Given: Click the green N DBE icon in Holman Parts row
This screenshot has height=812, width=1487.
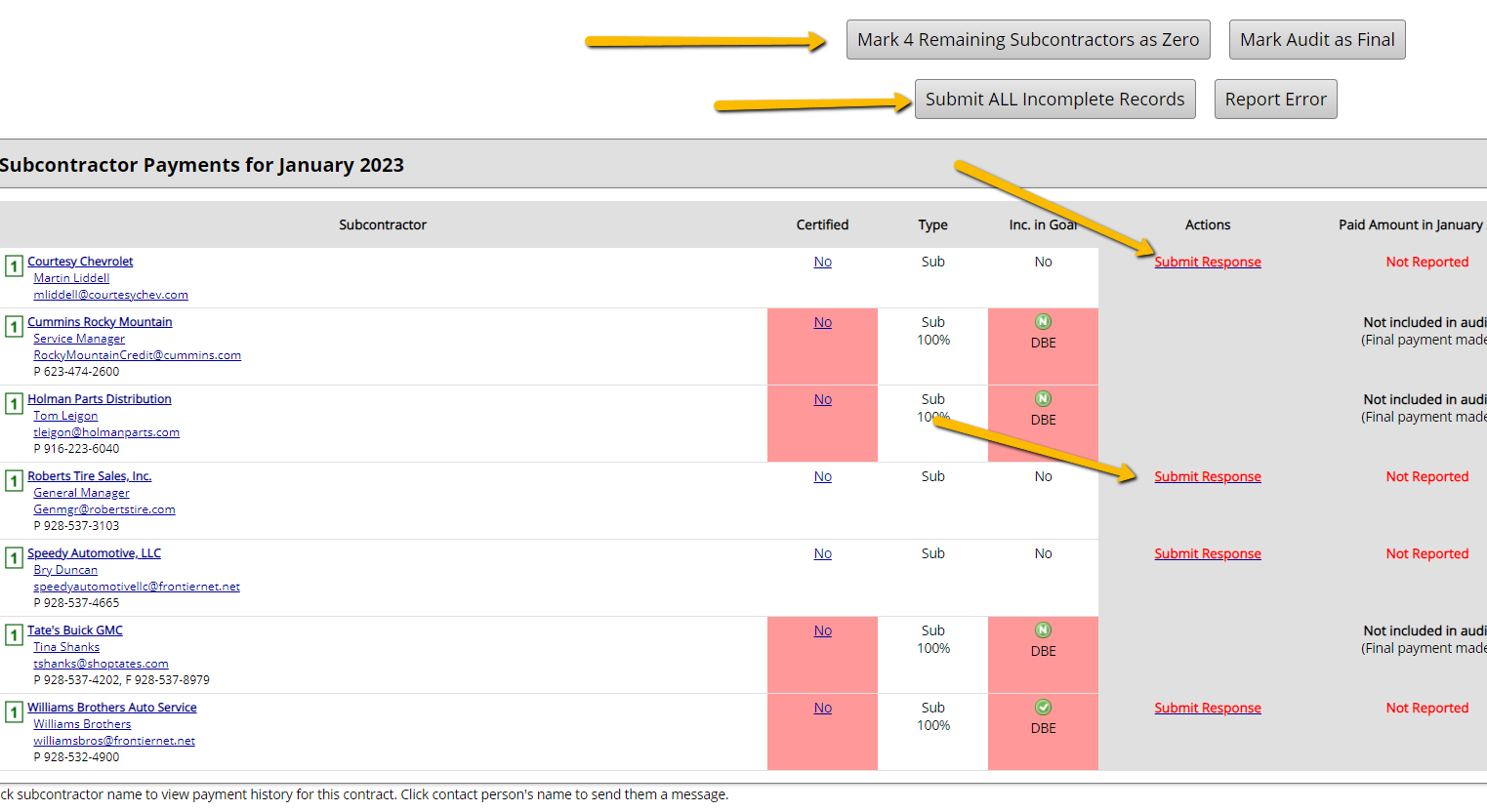Looking at the screenshot, I should point(1043,399).
